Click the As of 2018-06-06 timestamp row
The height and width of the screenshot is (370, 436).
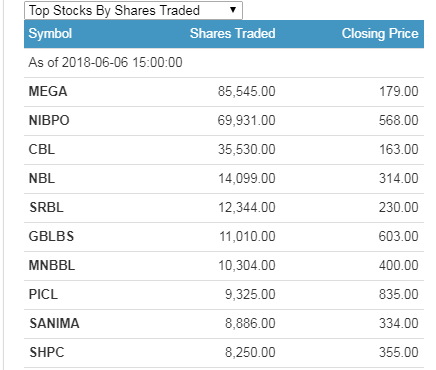click(224, 63)
